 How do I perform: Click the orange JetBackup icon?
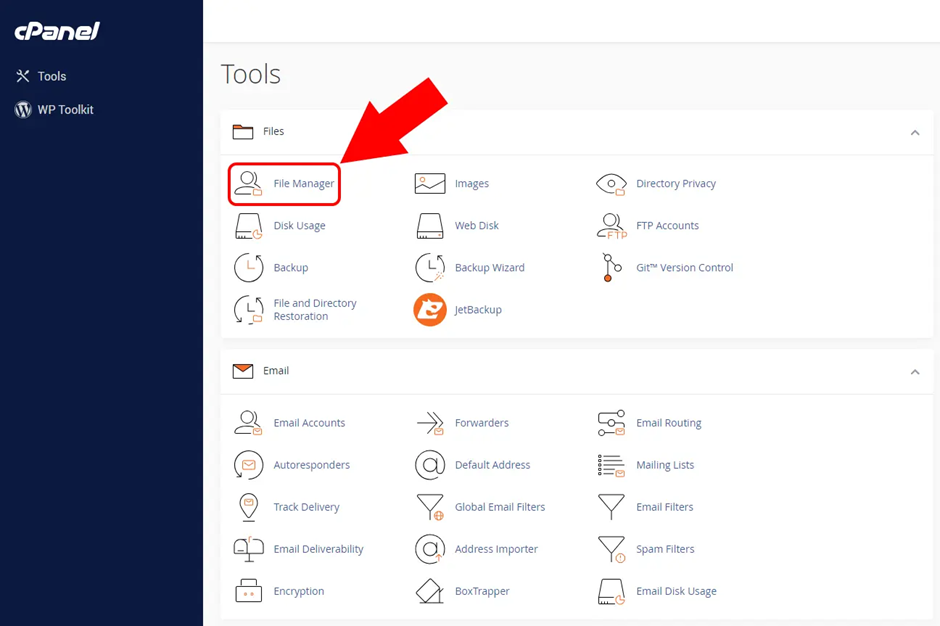click(430, 309)
